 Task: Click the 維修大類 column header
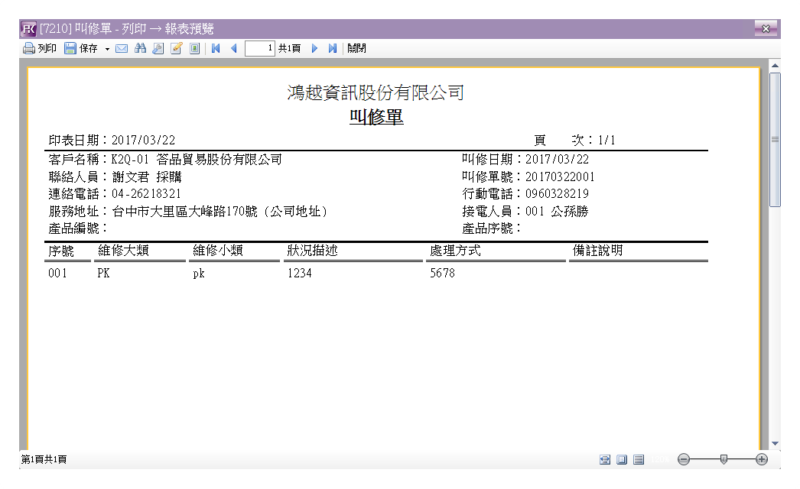click(x=123, y=250)
